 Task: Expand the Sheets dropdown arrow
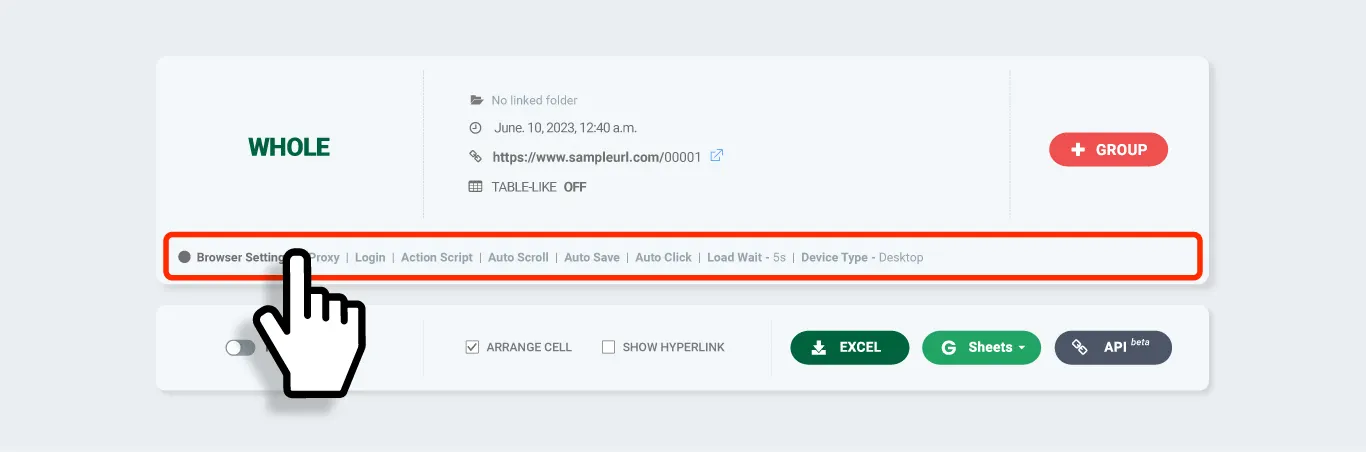click(x=1022, y=348)
